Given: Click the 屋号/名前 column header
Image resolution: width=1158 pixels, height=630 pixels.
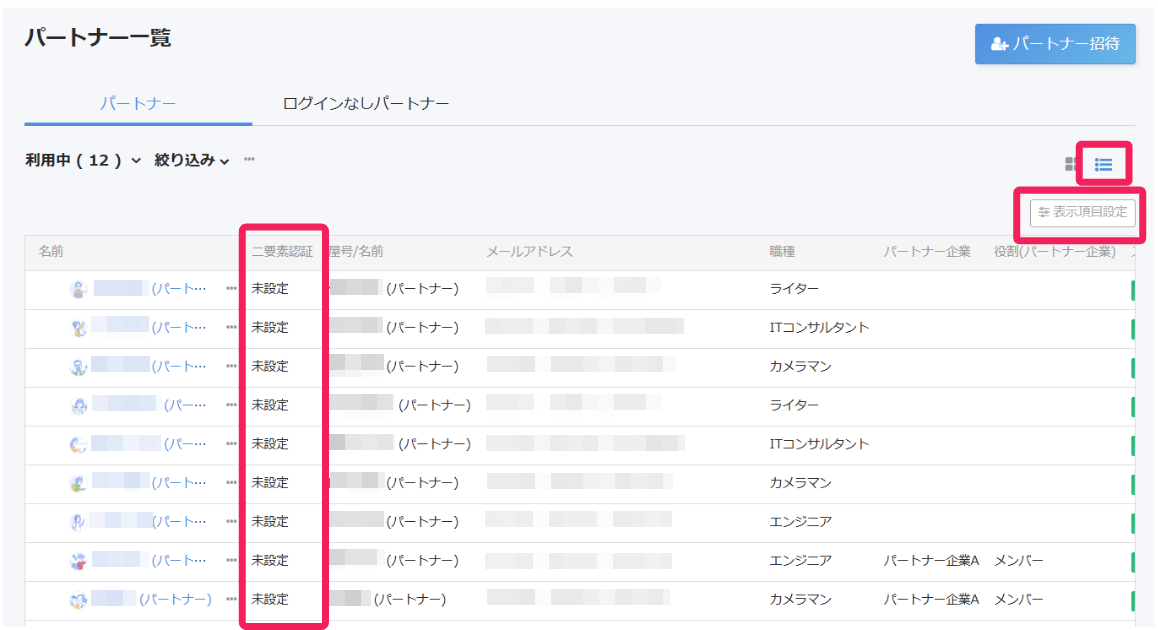Looking at the screenshot, I should pyautogui.click(x=356, y=251).
